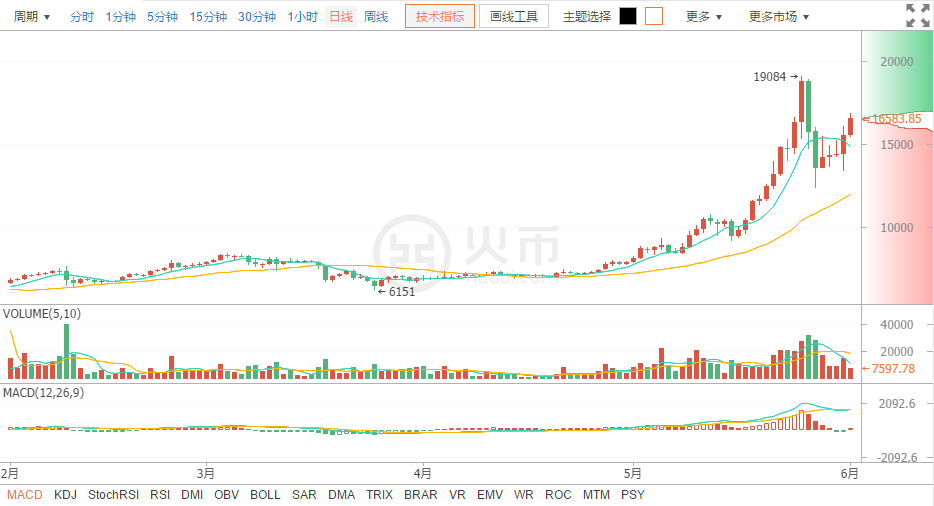Select the 1小时 interval
Image resolution: width=934 pixels, height=506 pixels.
point(303,17)
